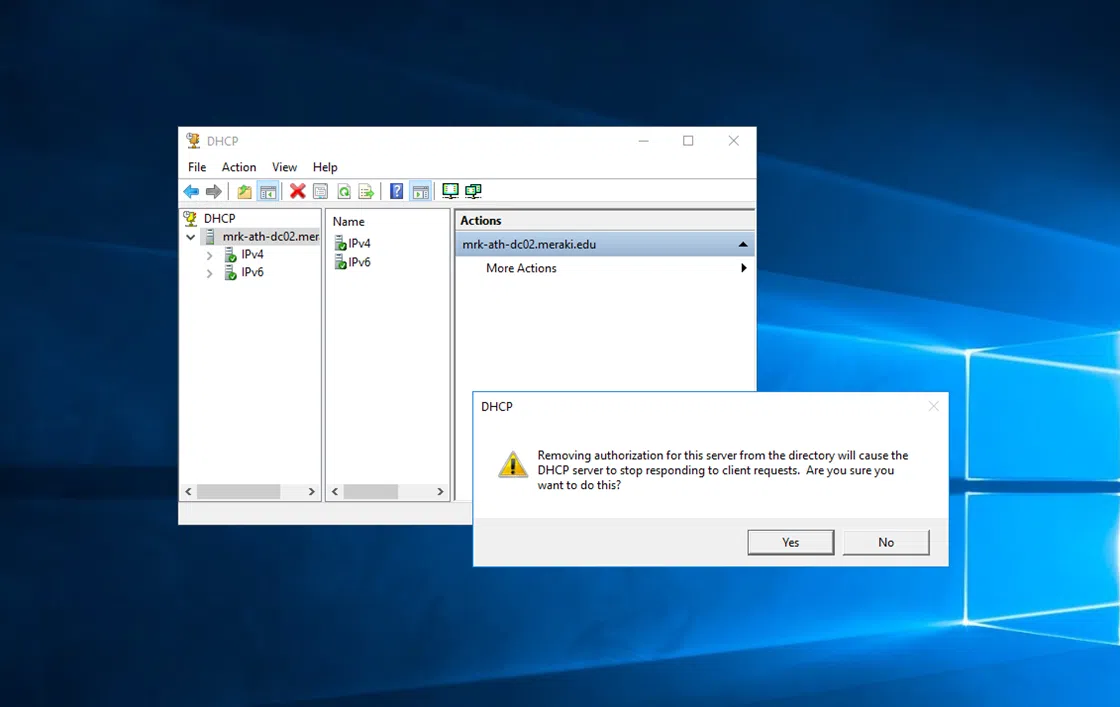This screenshot has height=707, width=1120.
Task: Toggle the console tree pane visibility icon
Action: click(x=268, y=191)
